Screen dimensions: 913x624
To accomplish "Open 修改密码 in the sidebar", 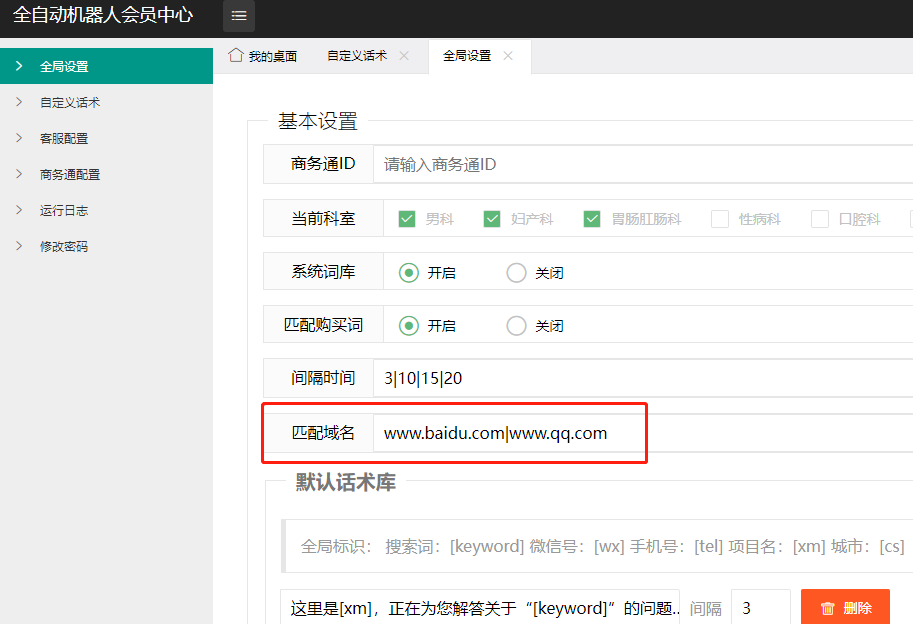I will pos(64,246).
